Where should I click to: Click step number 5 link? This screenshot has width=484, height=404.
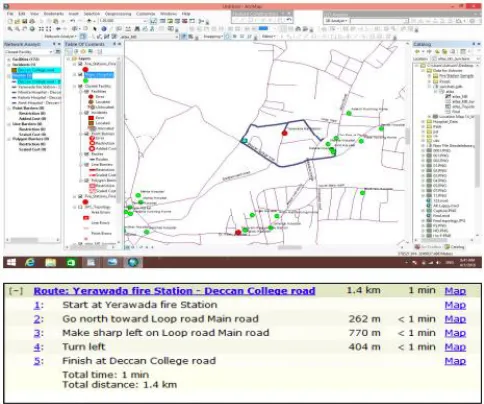[x=37, y=361]
